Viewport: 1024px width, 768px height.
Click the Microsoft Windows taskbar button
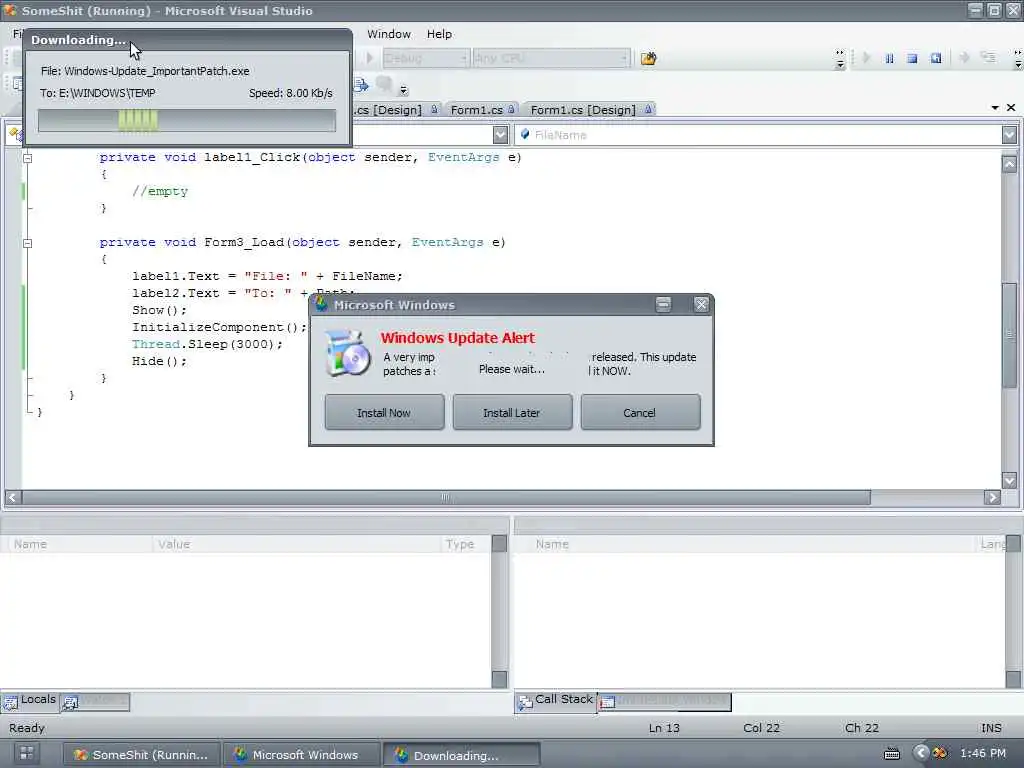(301, 754)
